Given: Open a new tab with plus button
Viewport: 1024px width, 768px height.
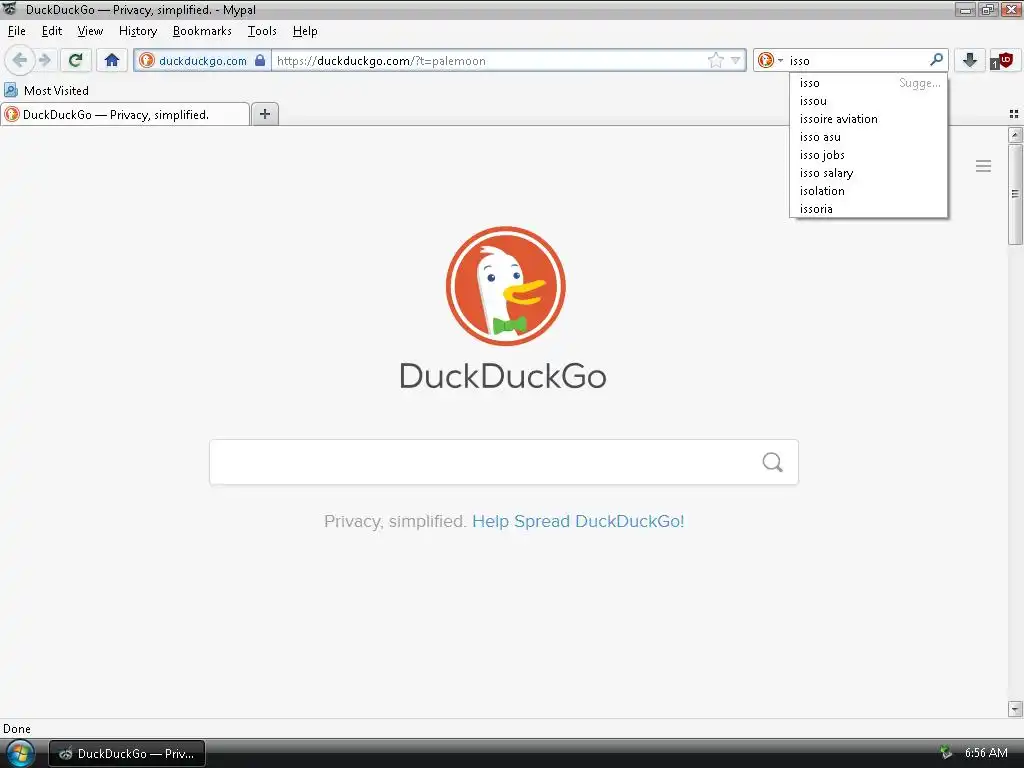Looking at the screenshot, I should click(264, 114).
